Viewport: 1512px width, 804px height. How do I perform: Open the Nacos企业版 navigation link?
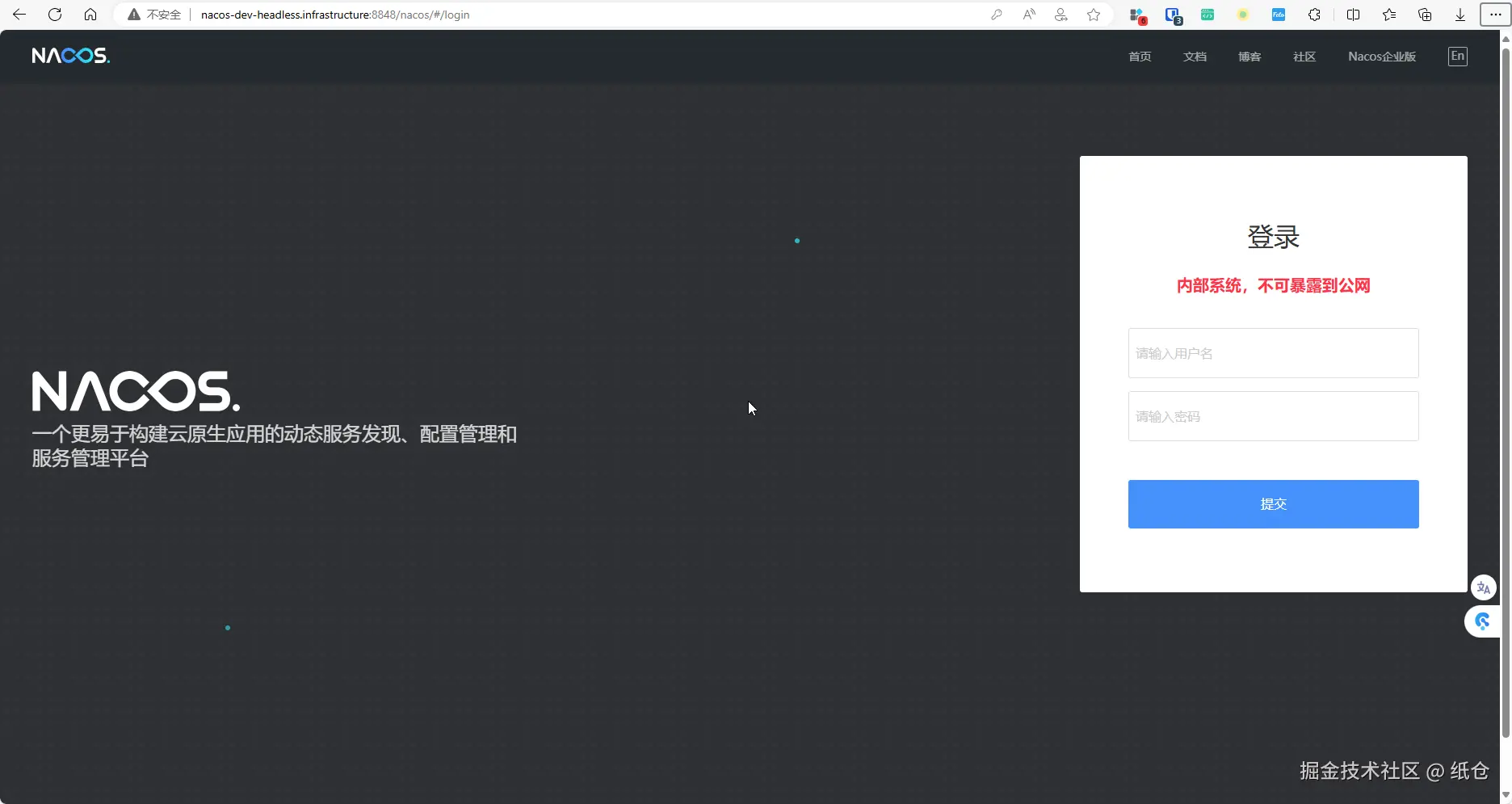1382,57
